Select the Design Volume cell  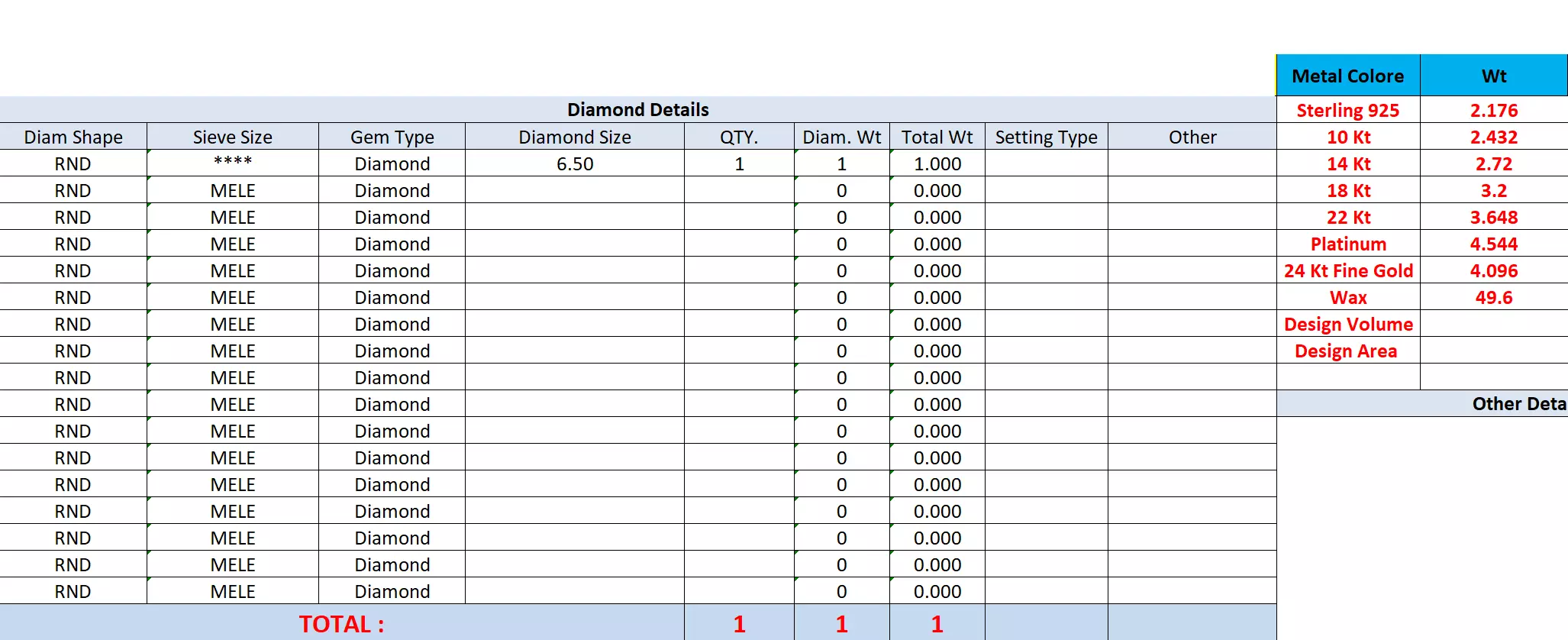click(1348, 324)
